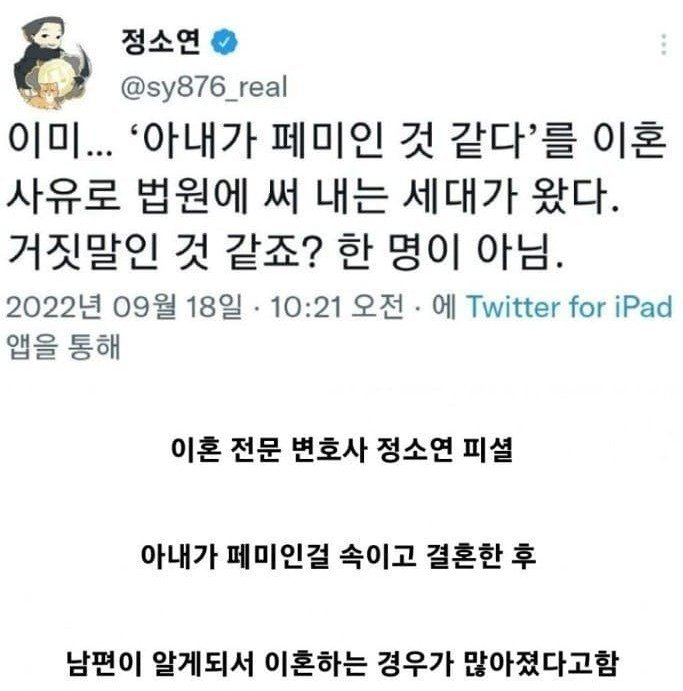Click the caption 이혼 전문 변호사 정소연 피셜
This screenshot has width=683, height=691.
point(342,450)
